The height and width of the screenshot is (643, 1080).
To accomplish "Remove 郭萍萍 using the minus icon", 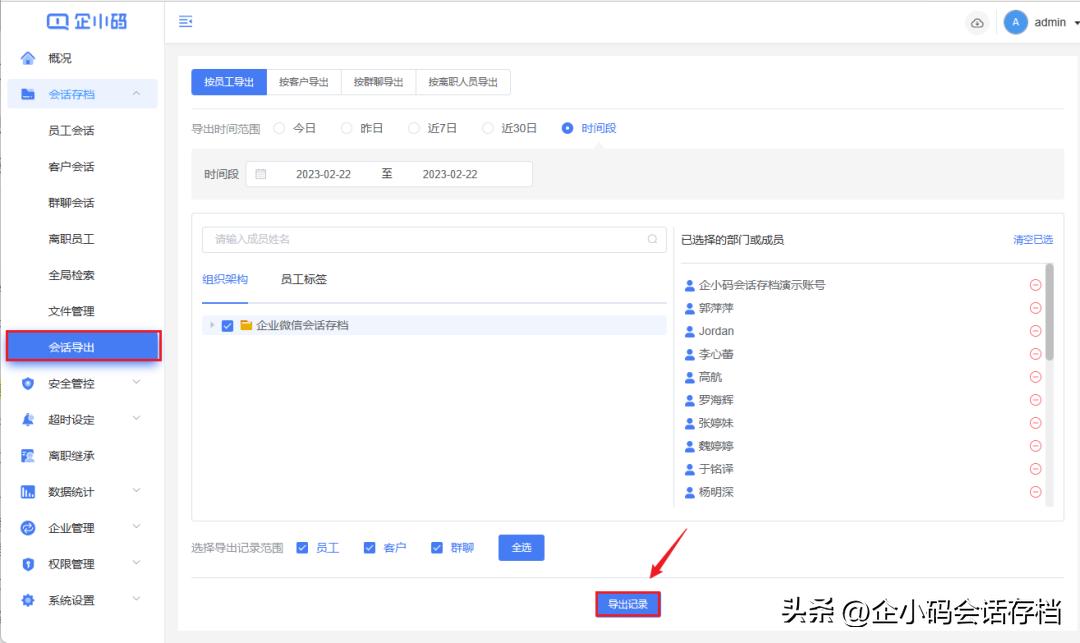I will [1035, 308].
